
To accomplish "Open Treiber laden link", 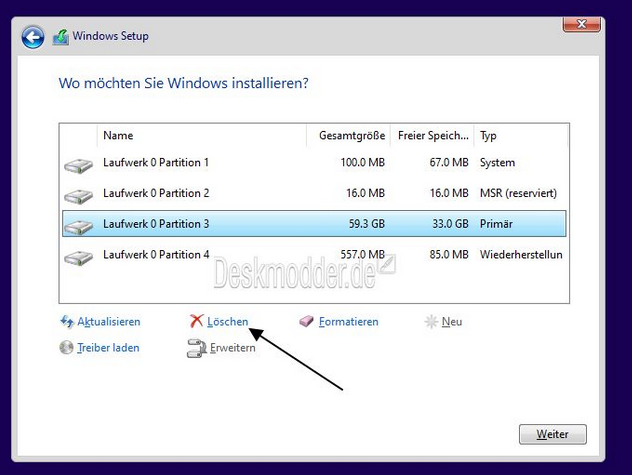I will [108, 348].
